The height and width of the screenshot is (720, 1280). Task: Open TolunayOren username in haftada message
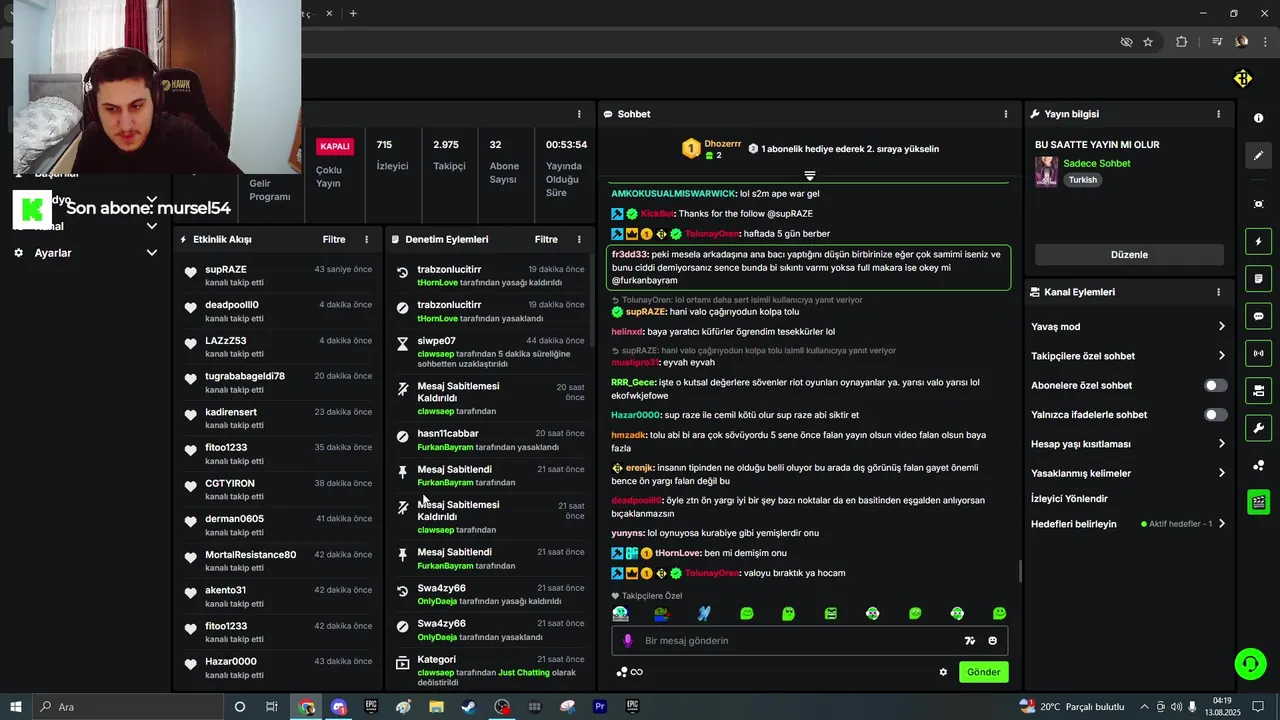click(711, 234)
